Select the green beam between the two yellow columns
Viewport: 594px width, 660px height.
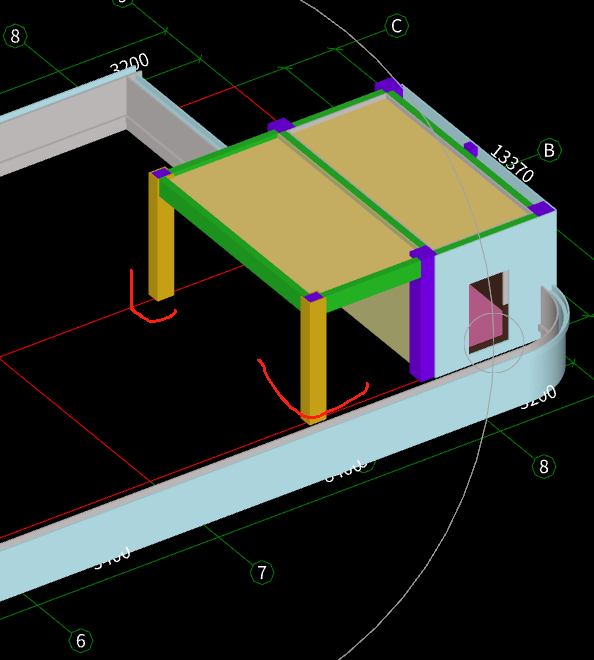(x=232, y=246)
